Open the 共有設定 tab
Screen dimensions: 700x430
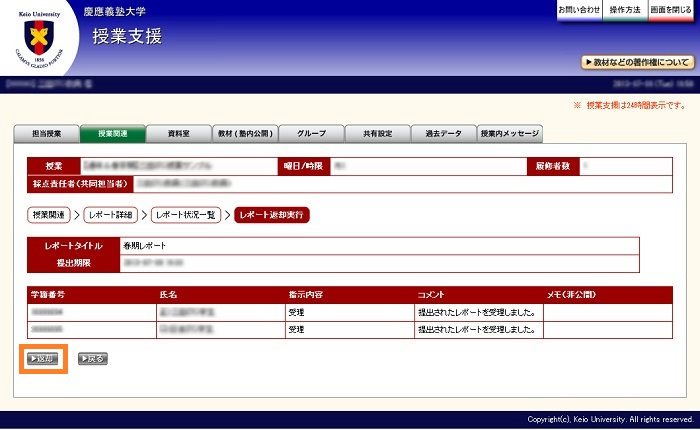click(377, 133)
